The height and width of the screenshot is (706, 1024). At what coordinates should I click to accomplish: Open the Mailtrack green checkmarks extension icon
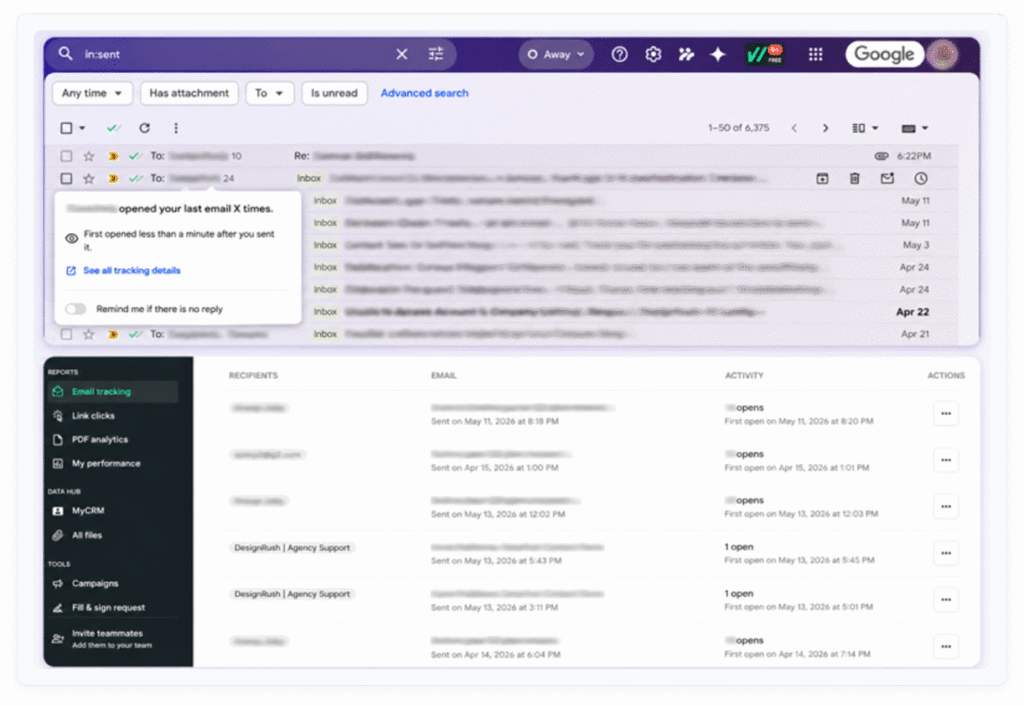(765, 54)
